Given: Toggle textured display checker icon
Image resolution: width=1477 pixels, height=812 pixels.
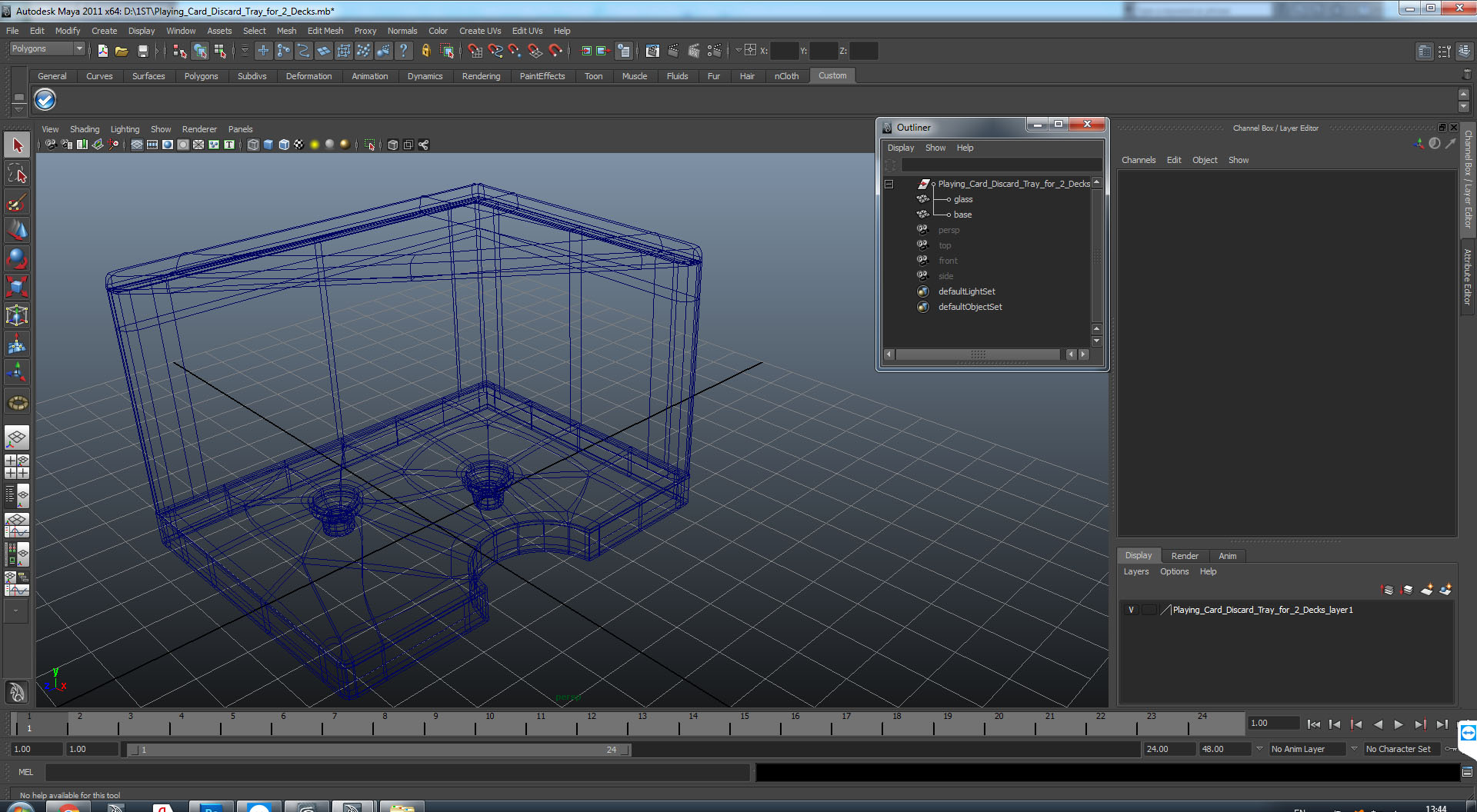Looking at the screenshot, I should tap(299, 145).
